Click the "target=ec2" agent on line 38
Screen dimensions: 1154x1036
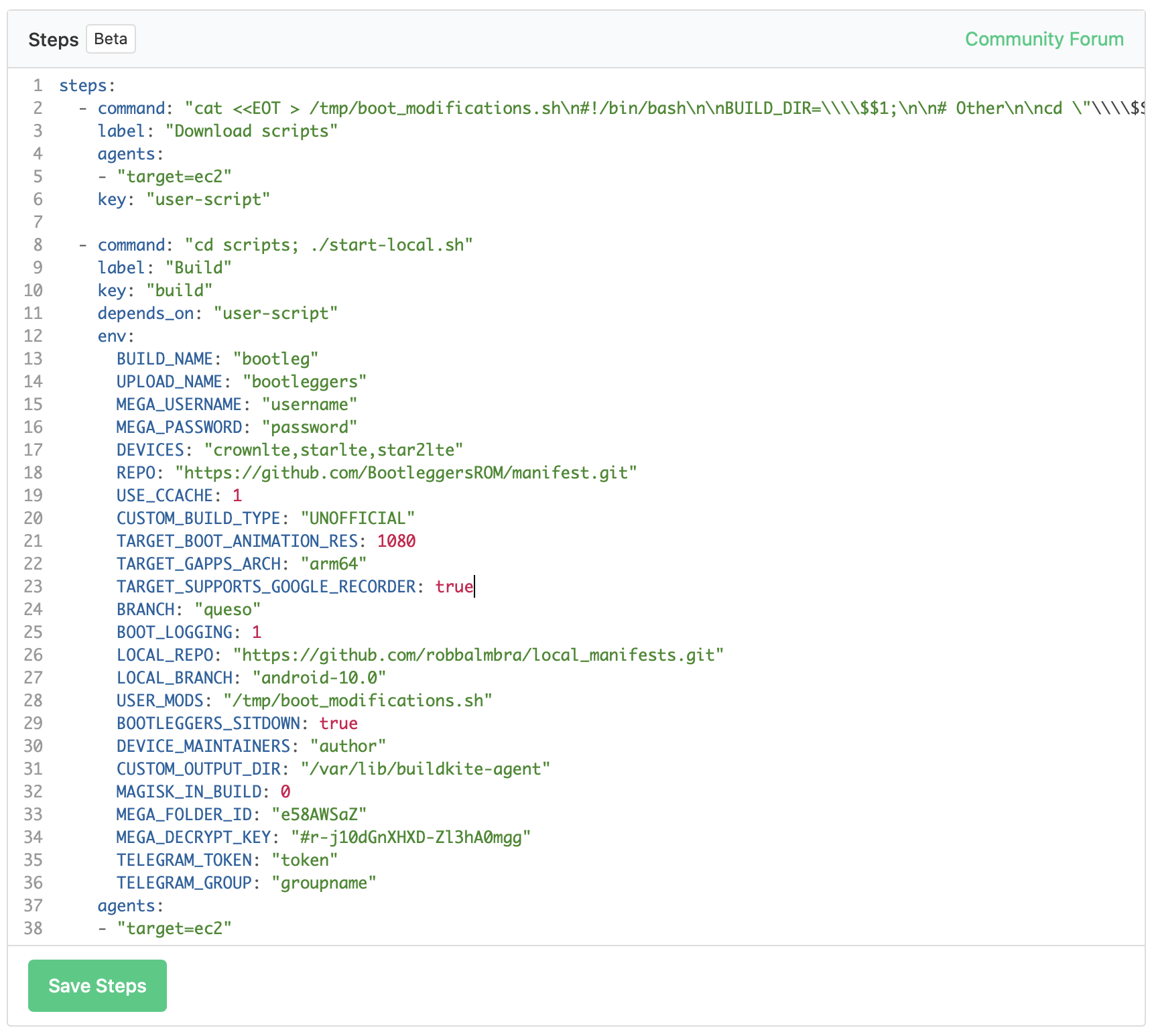pyautogui.click(x=174, y=929)
